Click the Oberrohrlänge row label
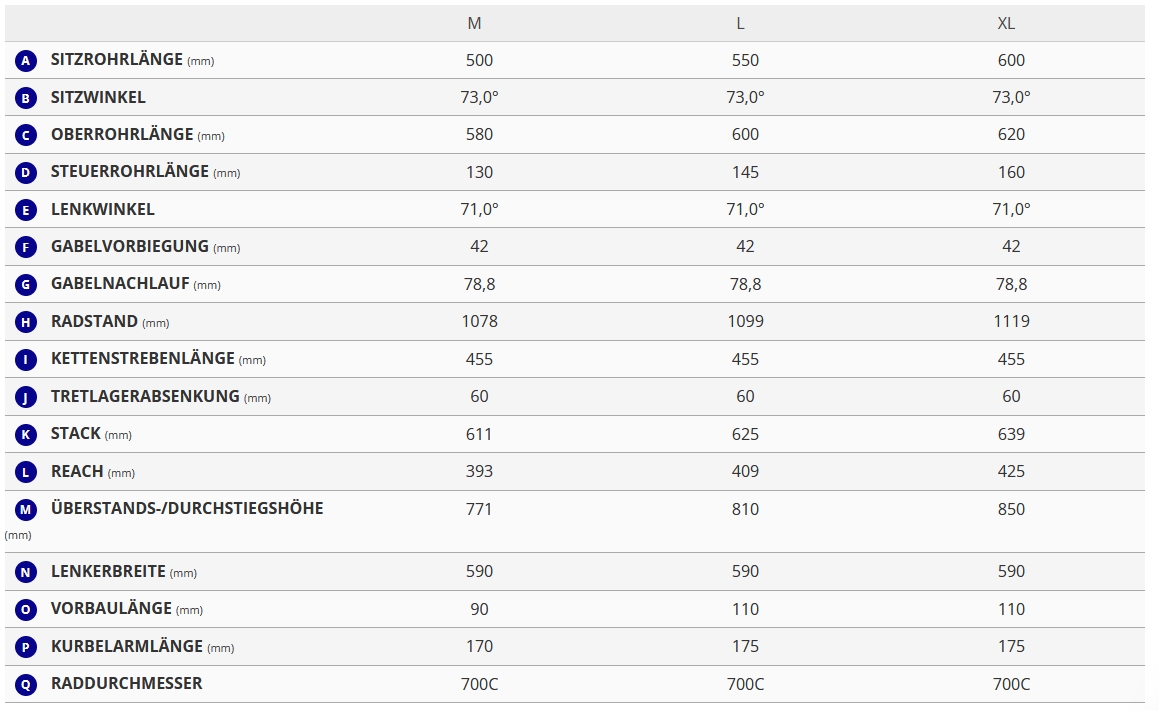 [122, 135]
